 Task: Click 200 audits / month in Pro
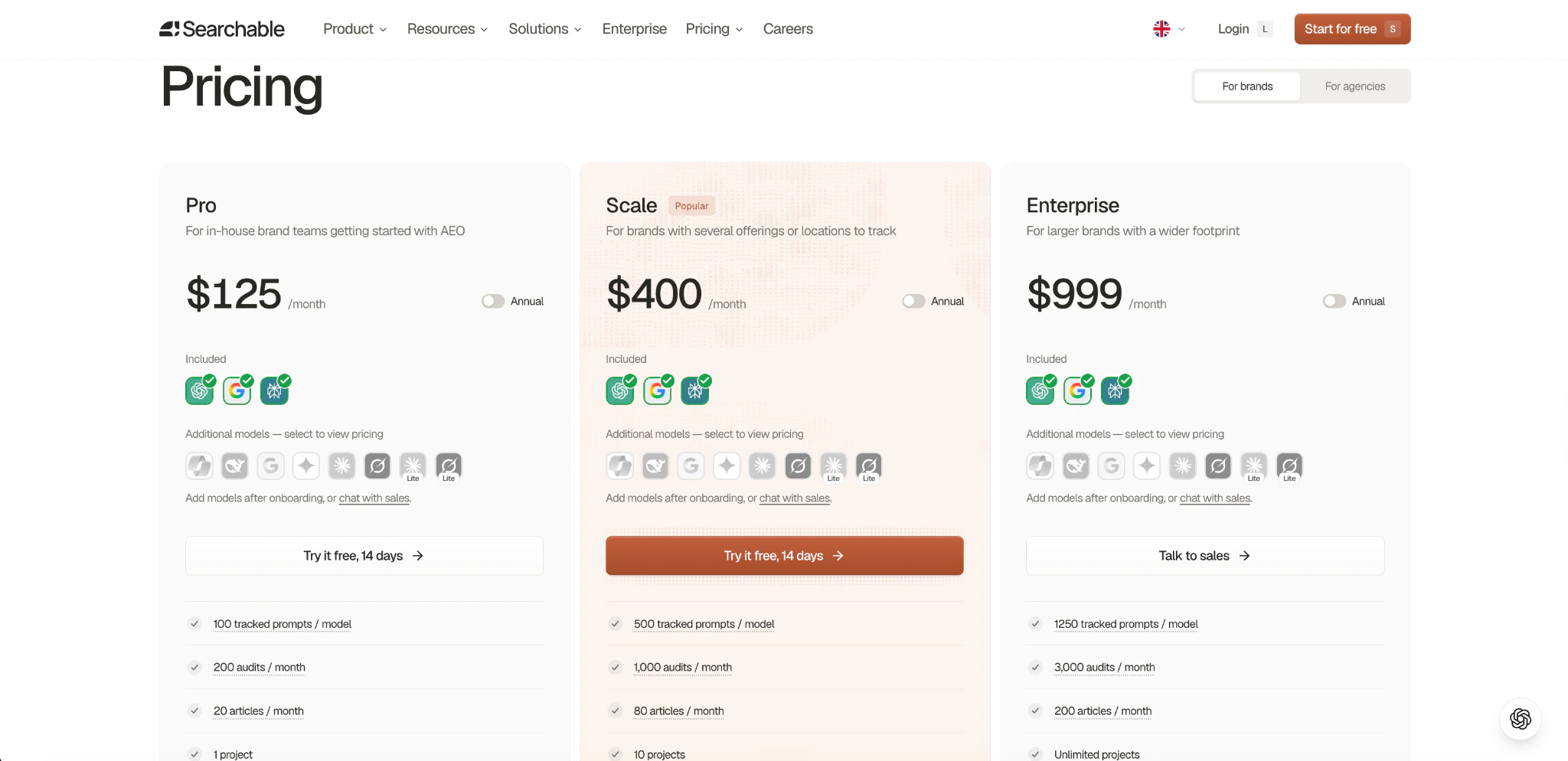pos(259,668)
